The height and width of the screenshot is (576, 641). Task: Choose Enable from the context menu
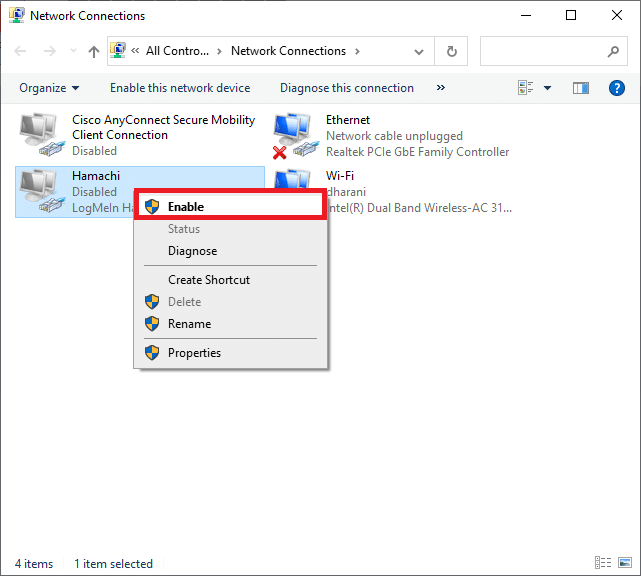click(x=186, y=207)
